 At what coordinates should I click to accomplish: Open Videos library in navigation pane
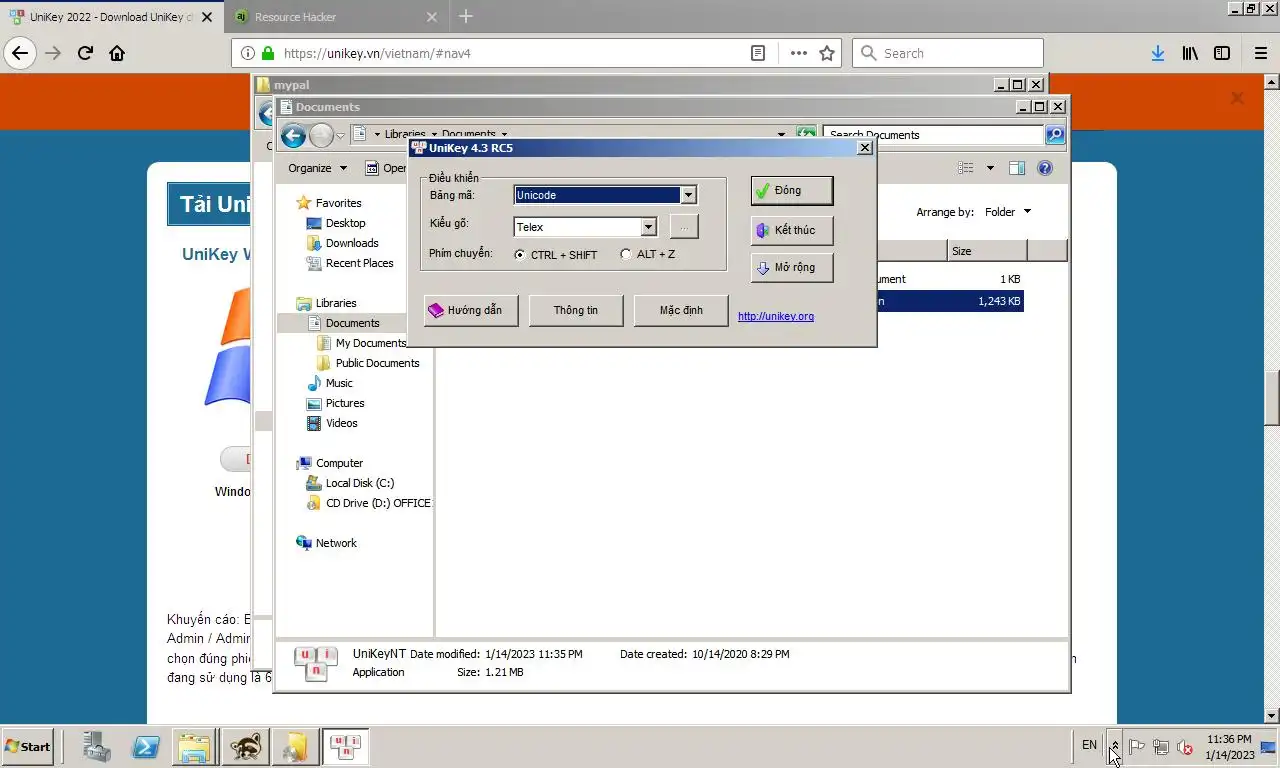click(333, 423)
